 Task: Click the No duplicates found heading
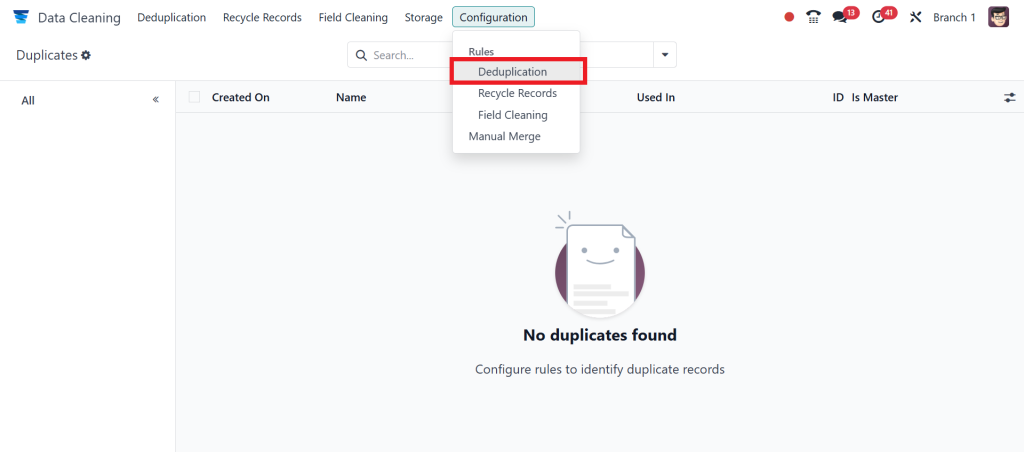[600, 335]
